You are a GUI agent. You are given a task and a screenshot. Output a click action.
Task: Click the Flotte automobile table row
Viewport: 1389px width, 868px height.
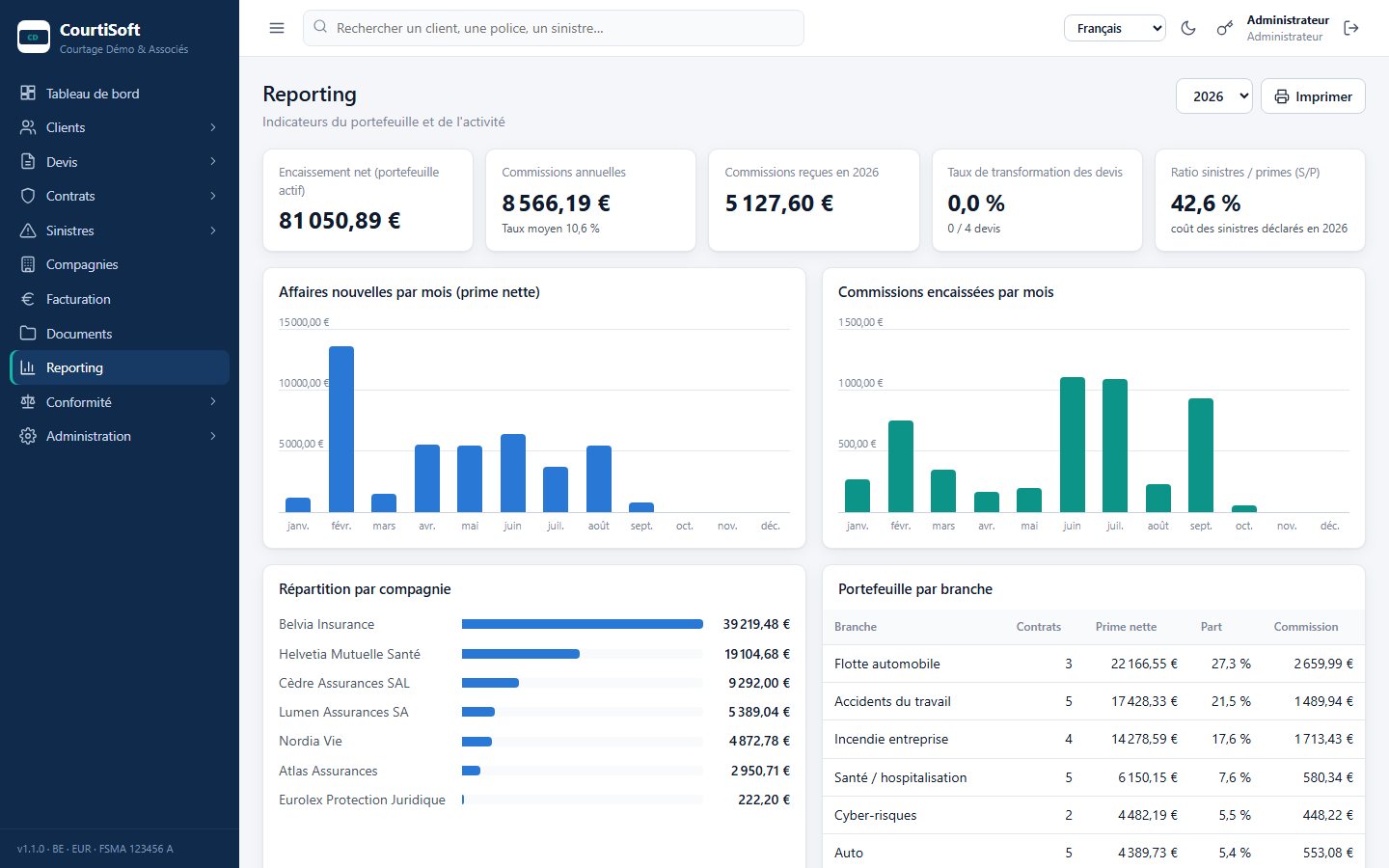point(1094,664)
